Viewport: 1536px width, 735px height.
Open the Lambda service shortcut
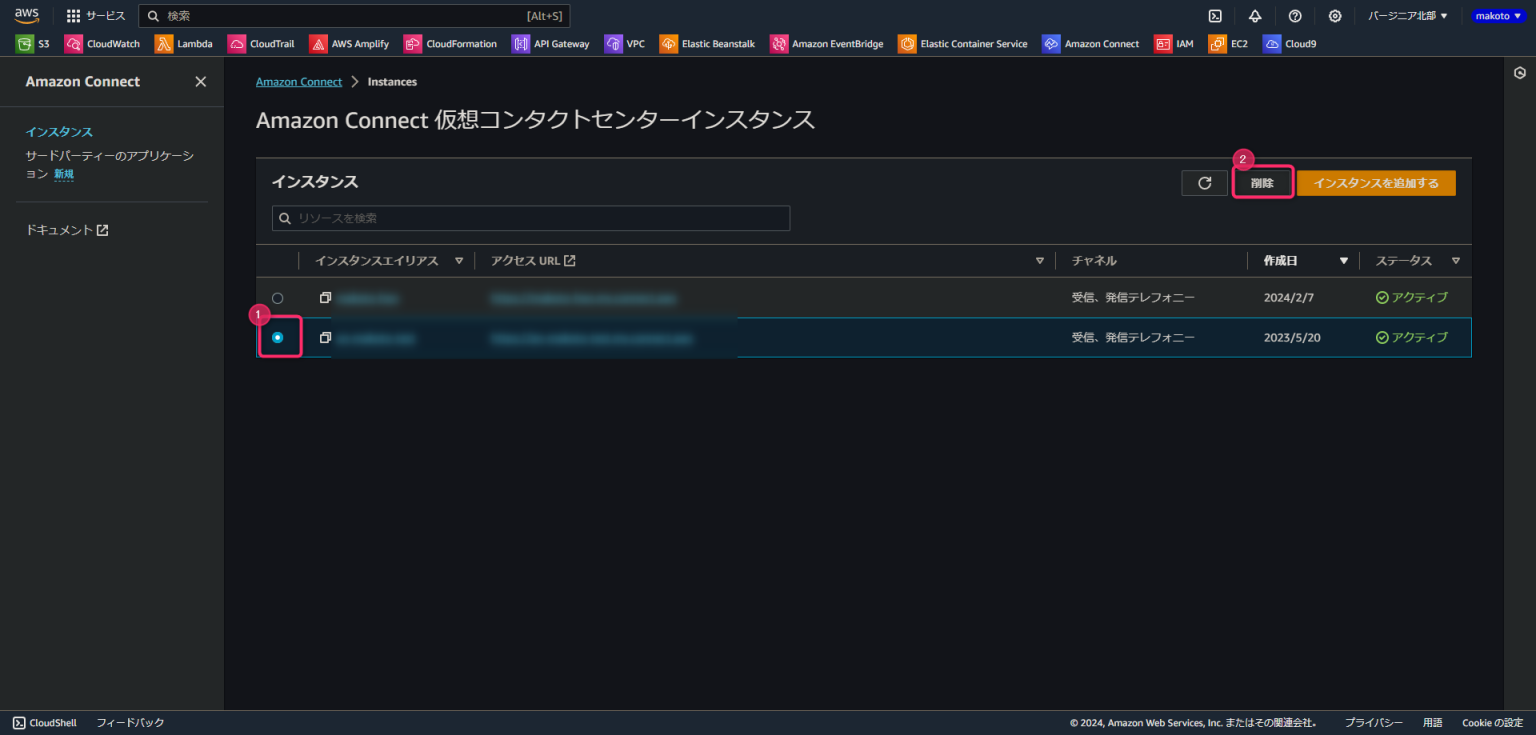click(x=184, y=43)
